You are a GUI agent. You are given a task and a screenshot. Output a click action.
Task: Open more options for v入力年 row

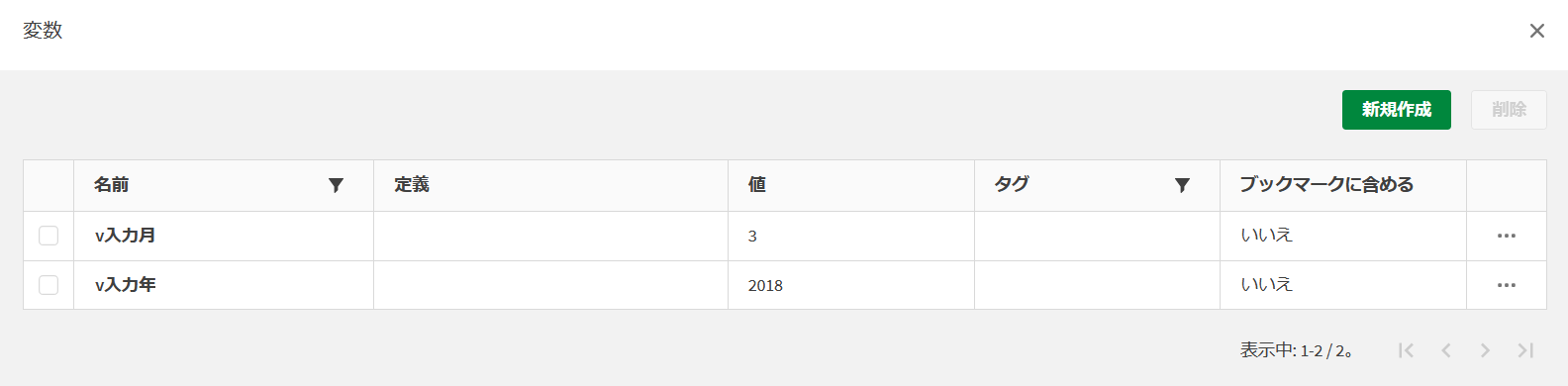pos(1507,285)
